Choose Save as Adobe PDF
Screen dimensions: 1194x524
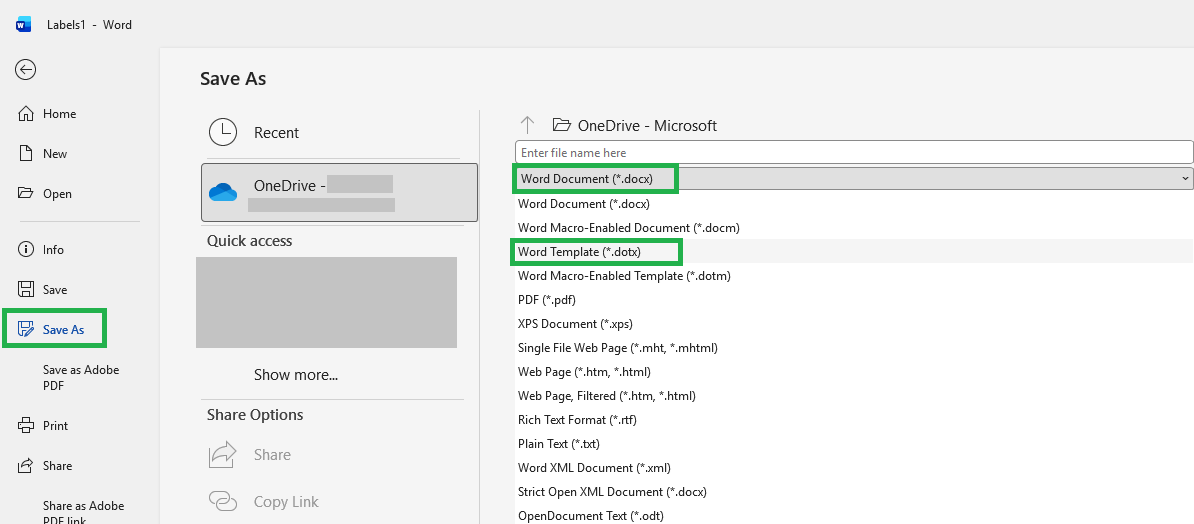click(81, 378)
